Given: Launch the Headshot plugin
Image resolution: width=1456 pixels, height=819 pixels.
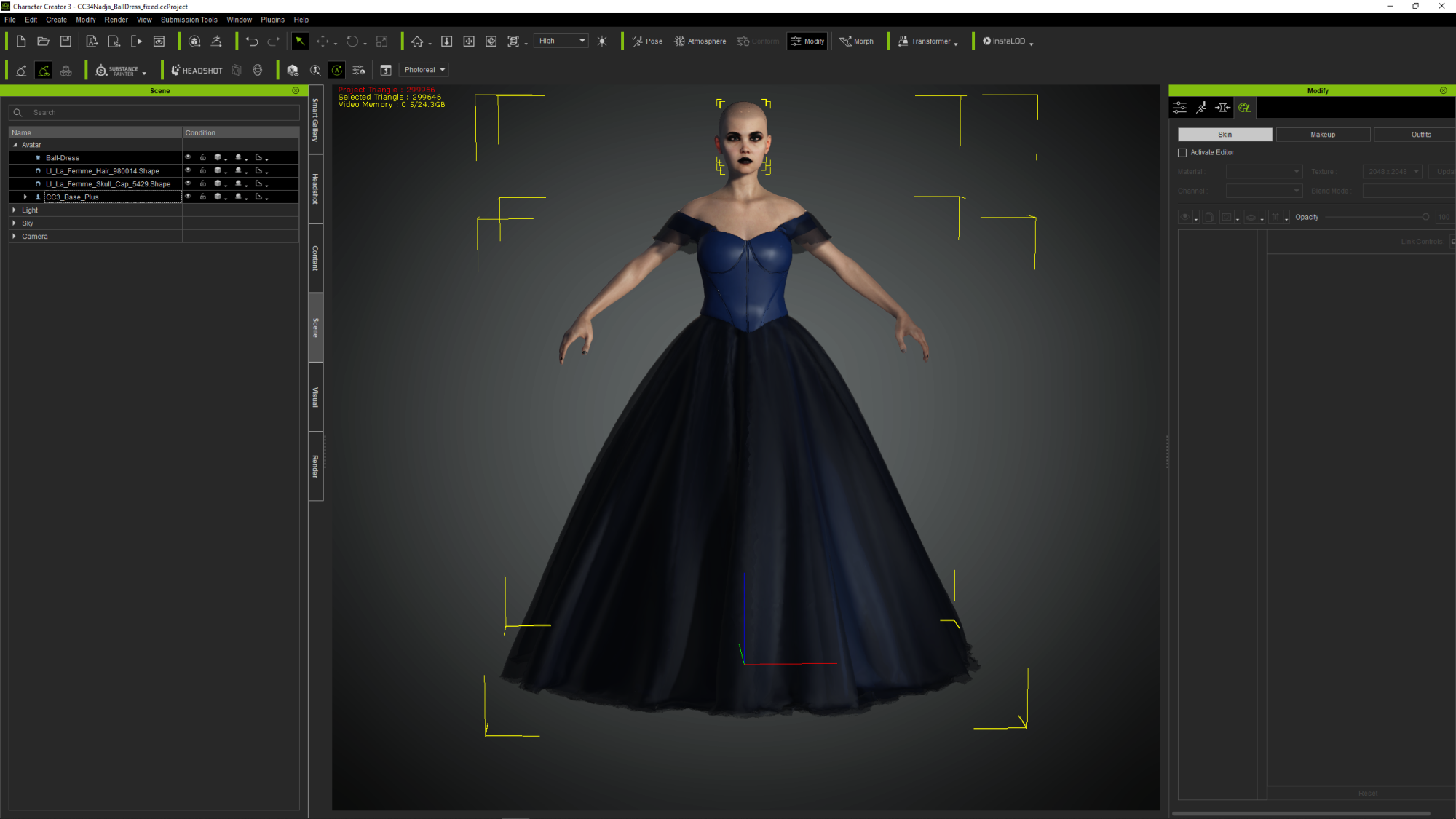Looking at the screenshot, I should tap(197, 71).
